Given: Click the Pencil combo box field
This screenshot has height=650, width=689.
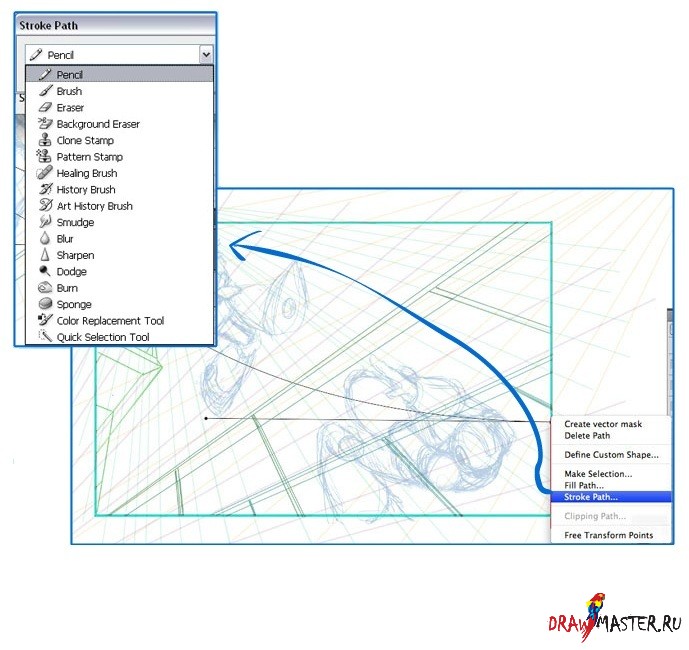Looking at the screenshot, I should [x=111, y=55].
